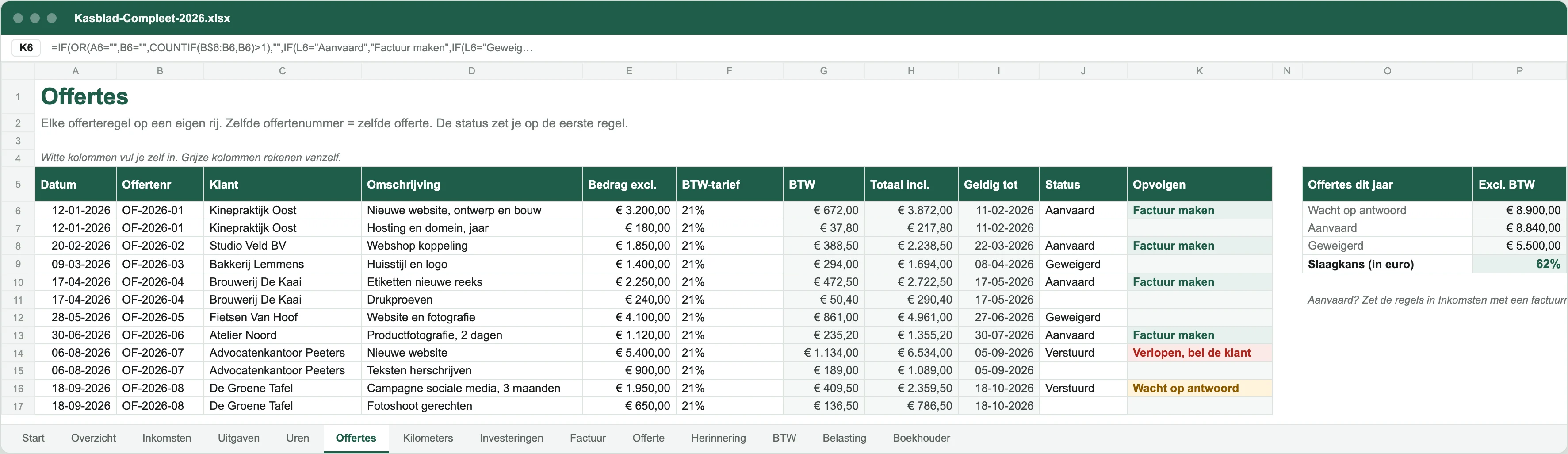This screenshot has height=454, width=1568.
Task: Select the Offerte sheet tab
Action: click(x=648, y=438)
